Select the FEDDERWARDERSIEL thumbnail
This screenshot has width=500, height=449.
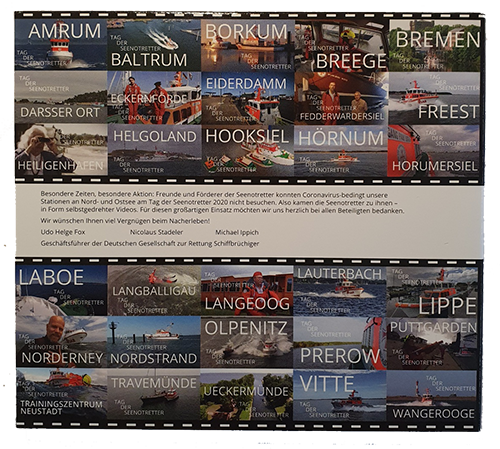(341, 98)
